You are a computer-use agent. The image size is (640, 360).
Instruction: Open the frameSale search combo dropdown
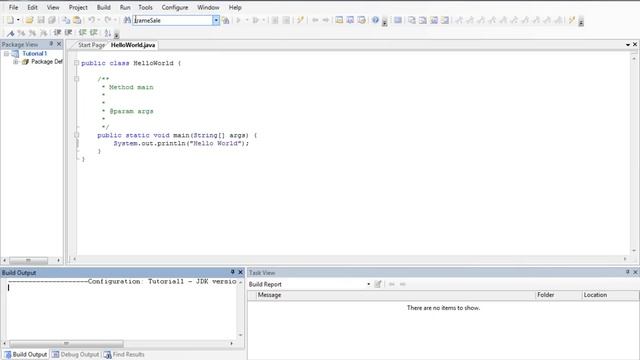tap(216, 20)
